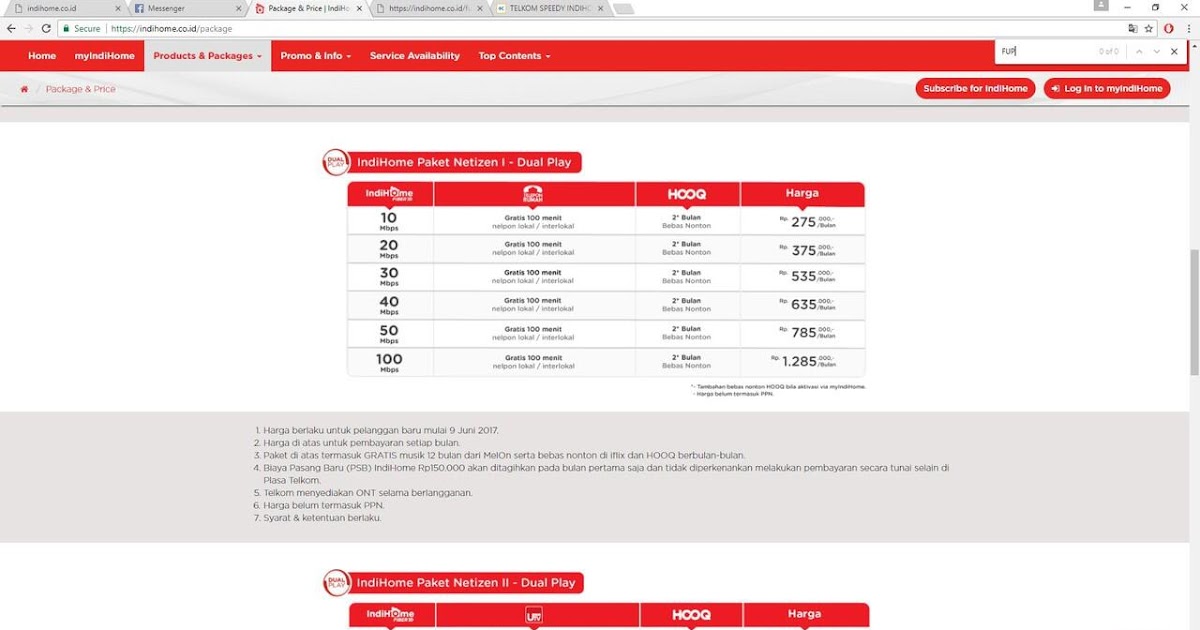Expand the Products & Packages dropdown

pos(207,56)
